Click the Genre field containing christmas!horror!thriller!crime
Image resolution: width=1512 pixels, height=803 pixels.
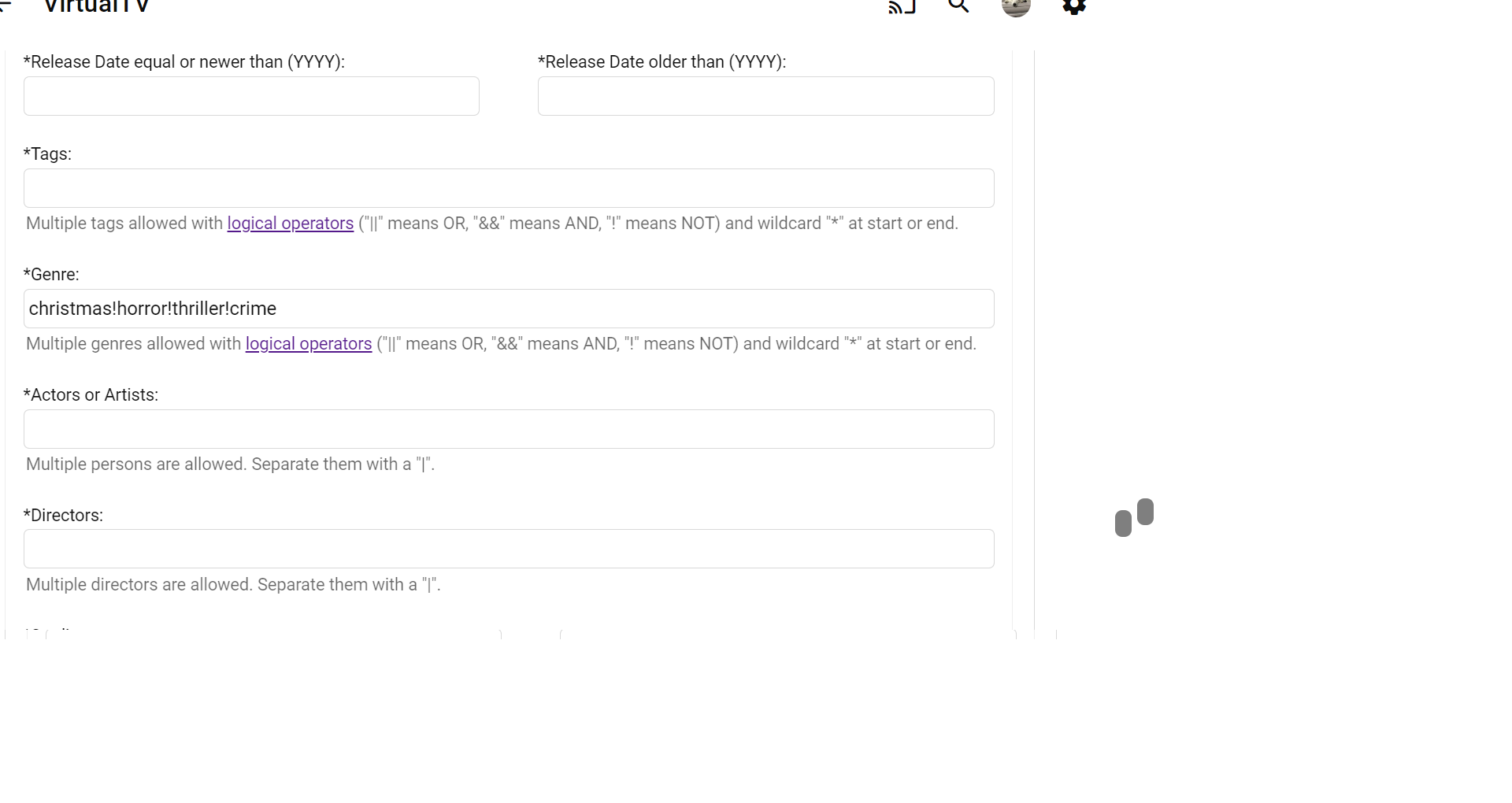tap(509, 309)
